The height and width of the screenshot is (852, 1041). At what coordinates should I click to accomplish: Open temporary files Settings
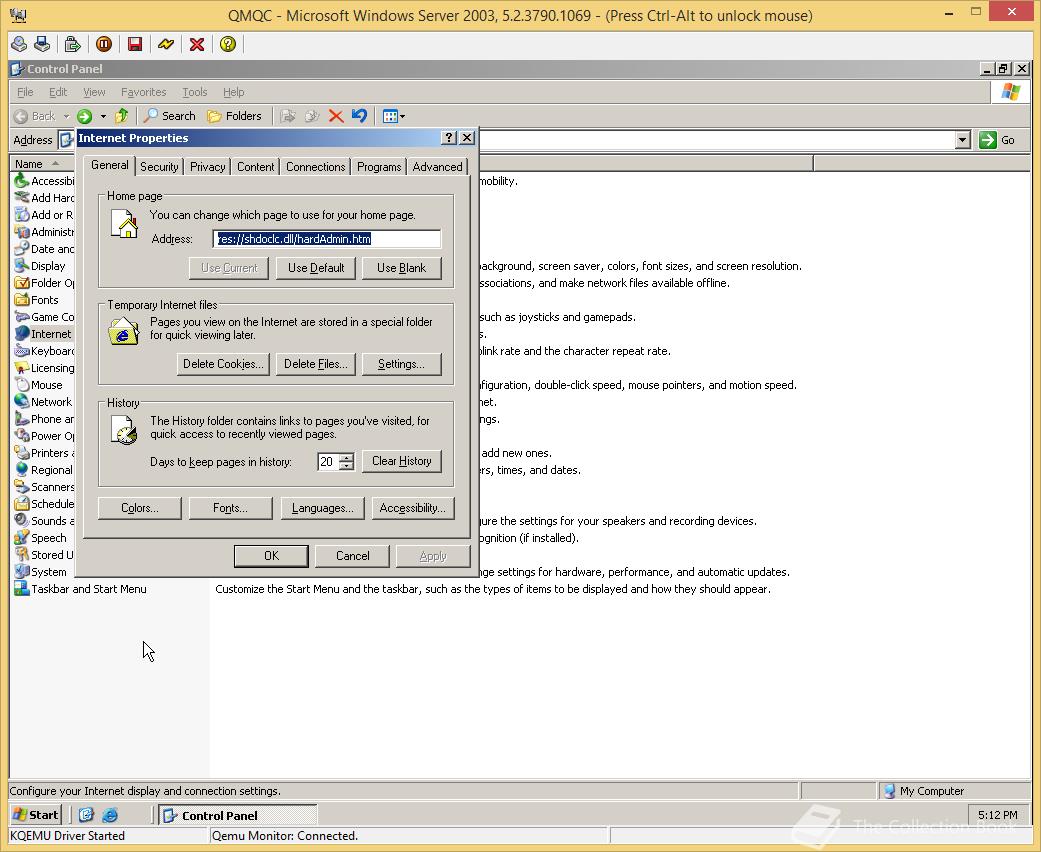click(x=402, y=364)
